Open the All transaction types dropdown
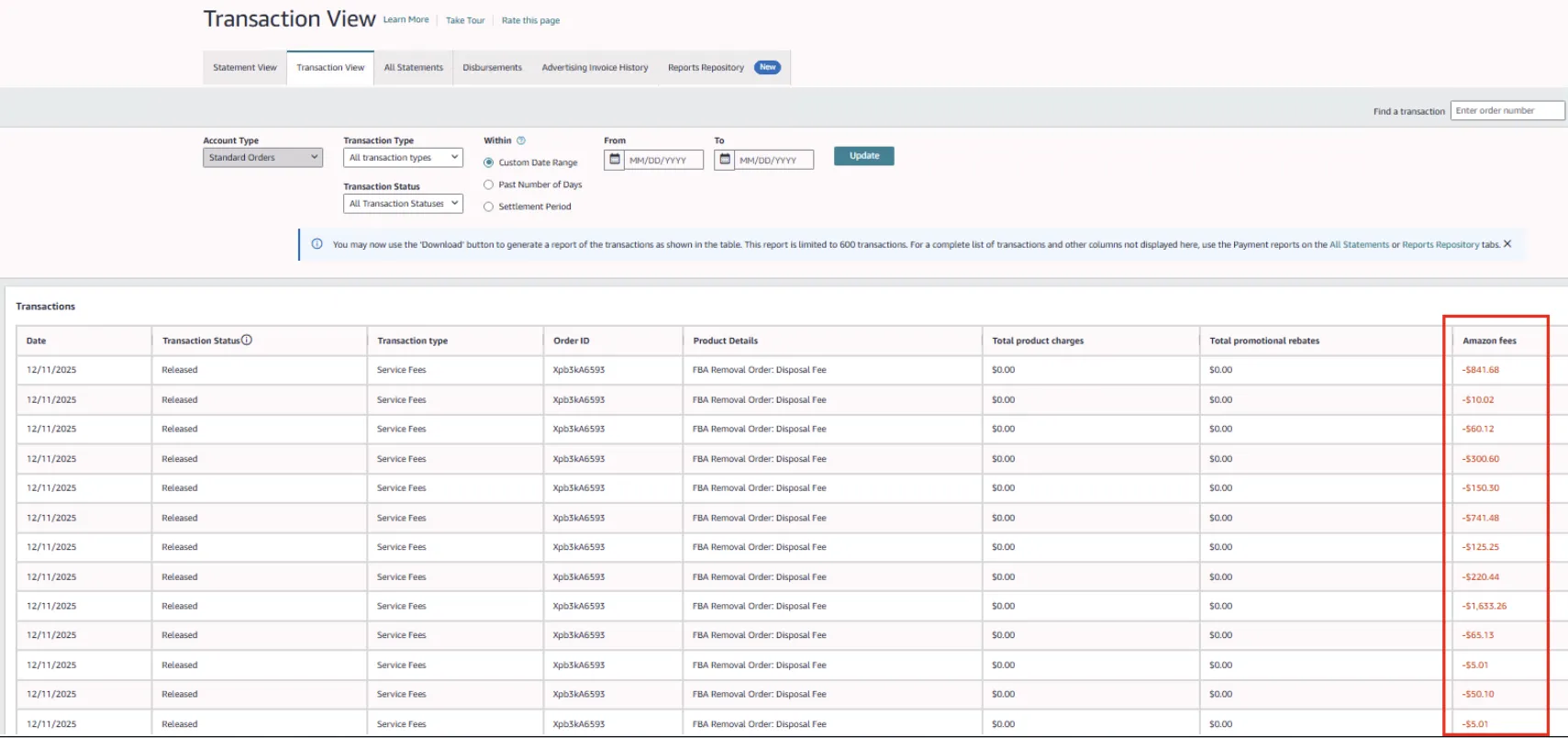 pyautogui.click(x=403, y=158)
